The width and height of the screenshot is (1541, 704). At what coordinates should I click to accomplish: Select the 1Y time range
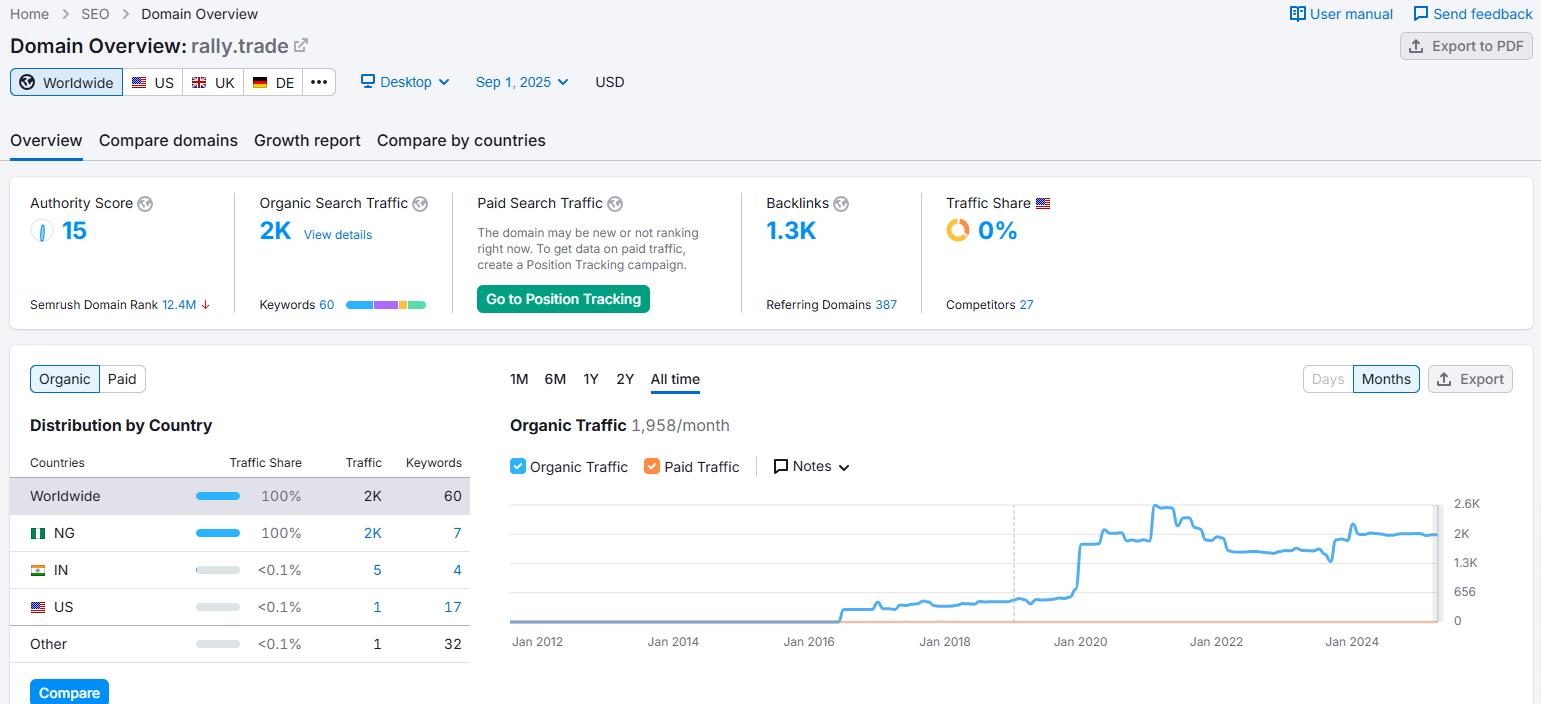pos(591,379)
